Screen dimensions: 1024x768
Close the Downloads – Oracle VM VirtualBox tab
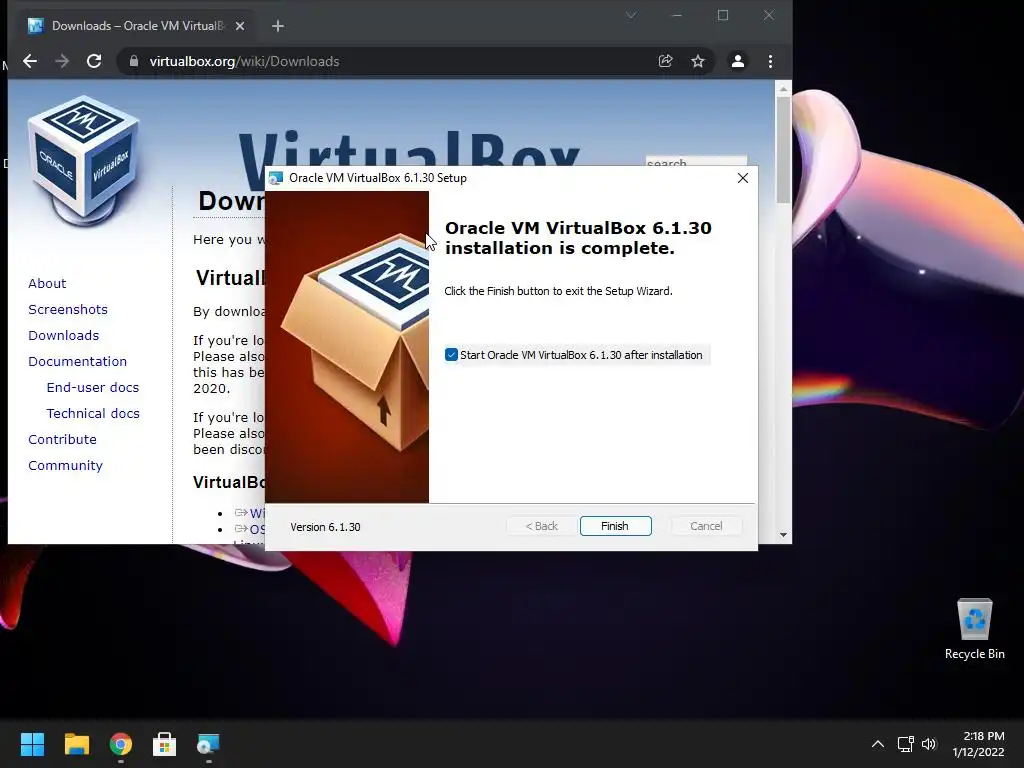[240, 26]
